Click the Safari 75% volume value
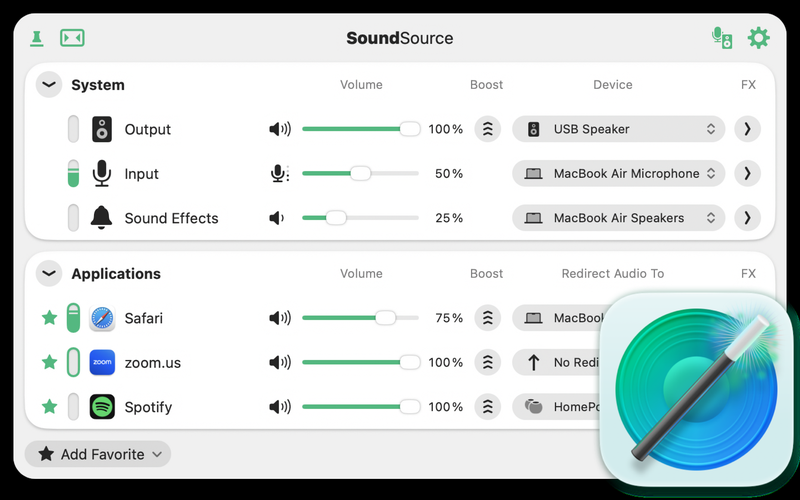The height and width of the screenshot is (500, 800). point(449,318)
